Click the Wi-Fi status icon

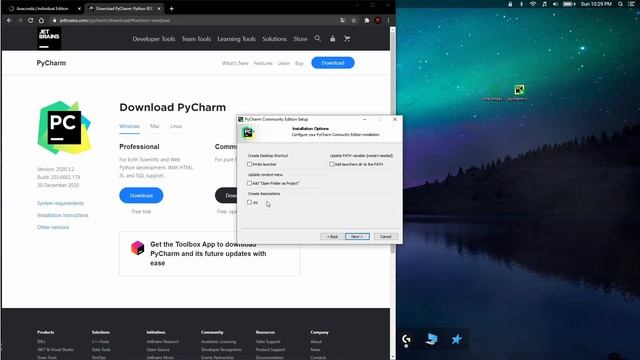(x=533, y=4)
